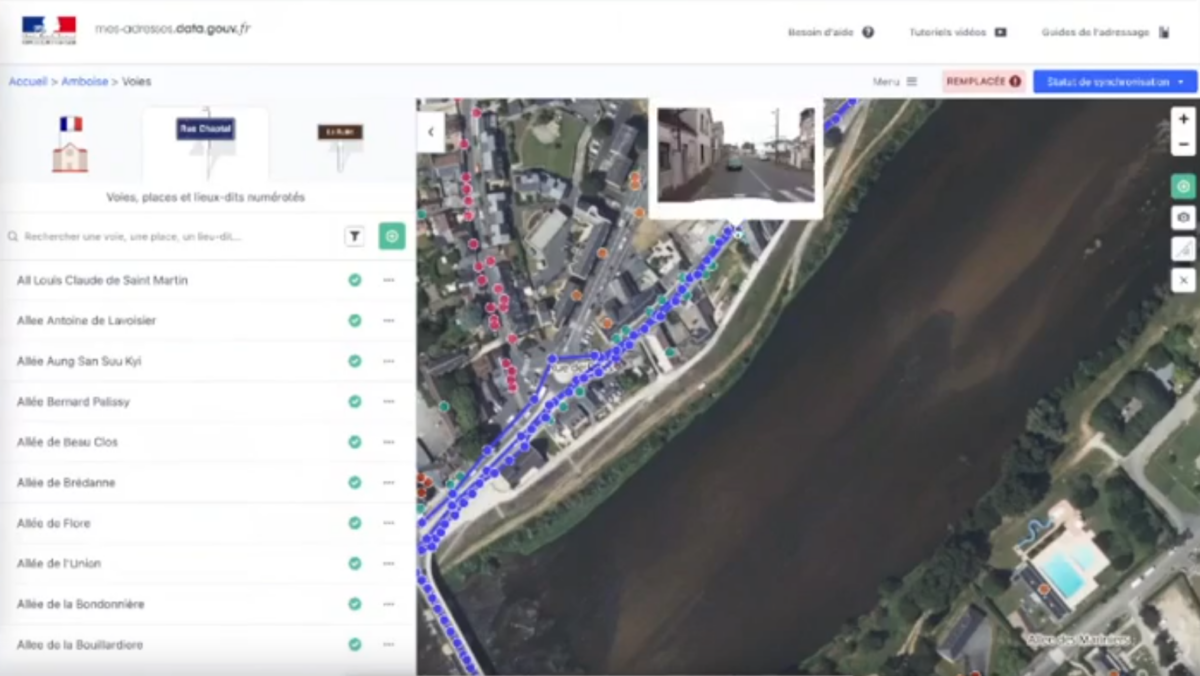Select the town hall commune tab
The image size is (1200, 676).
[70, 144]
